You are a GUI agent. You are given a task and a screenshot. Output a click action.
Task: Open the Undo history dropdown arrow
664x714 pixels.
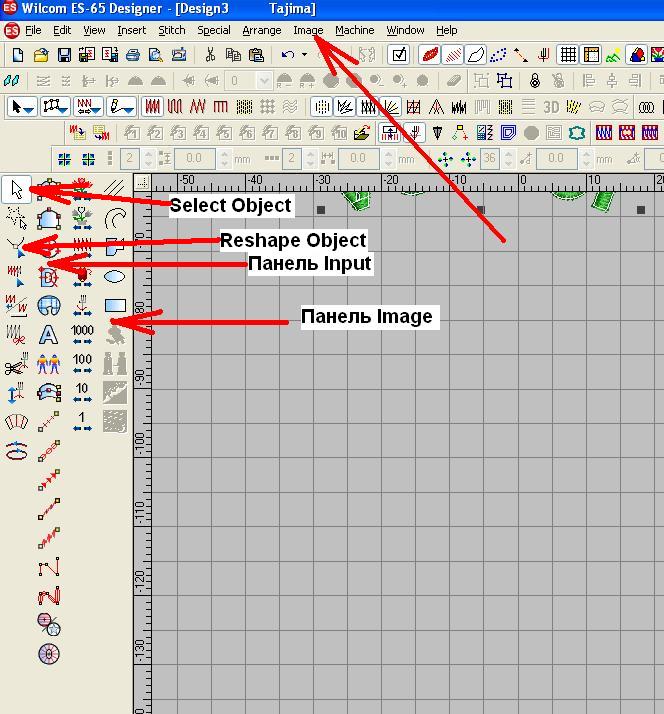[304, 55]
